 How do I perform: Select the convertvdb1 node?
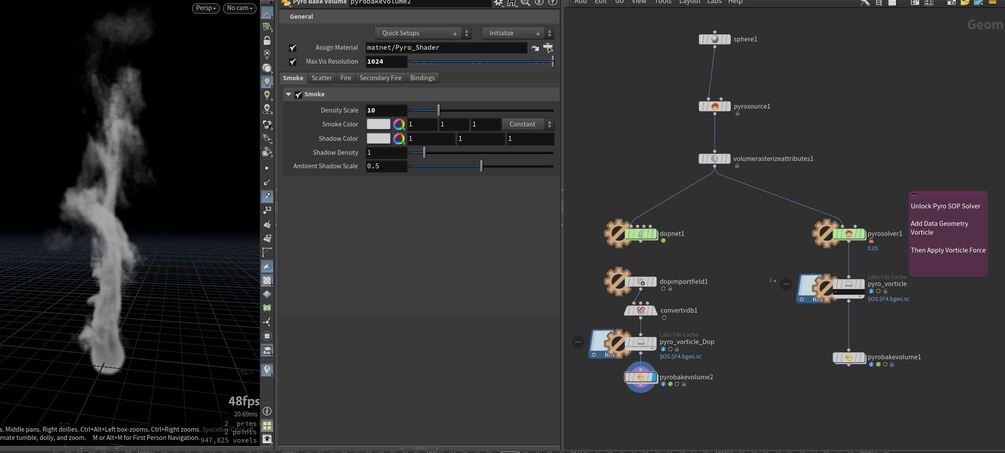(640, 311)
